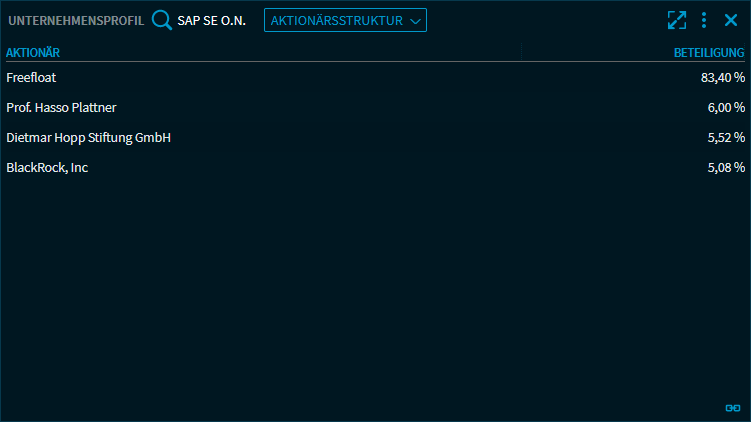Click the chevron arrow beside Aktionärsstruktur

(416, 21)
